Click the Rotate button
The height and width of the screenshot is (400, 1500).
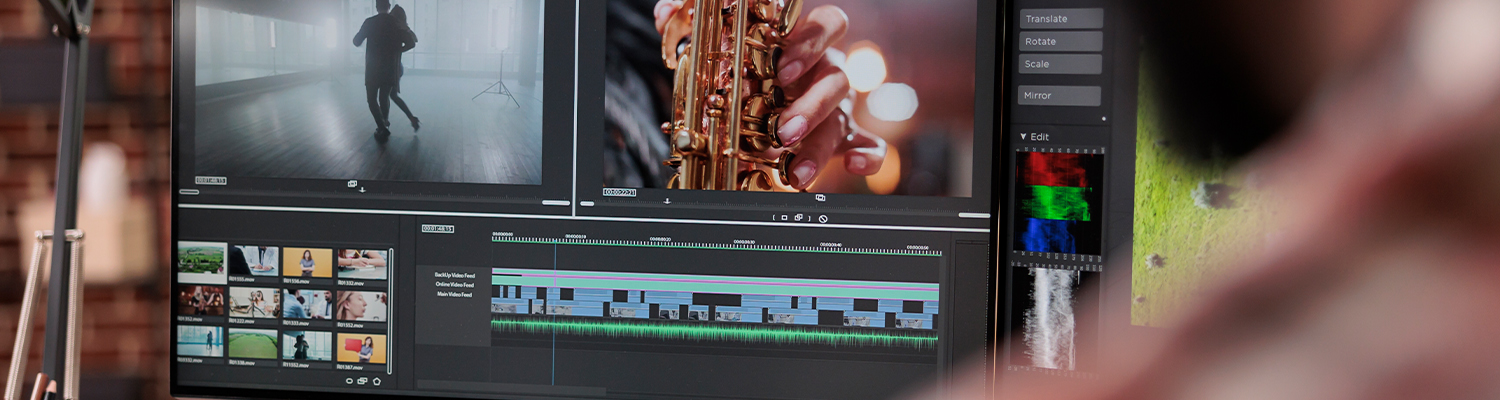(x=1061, y=41)
